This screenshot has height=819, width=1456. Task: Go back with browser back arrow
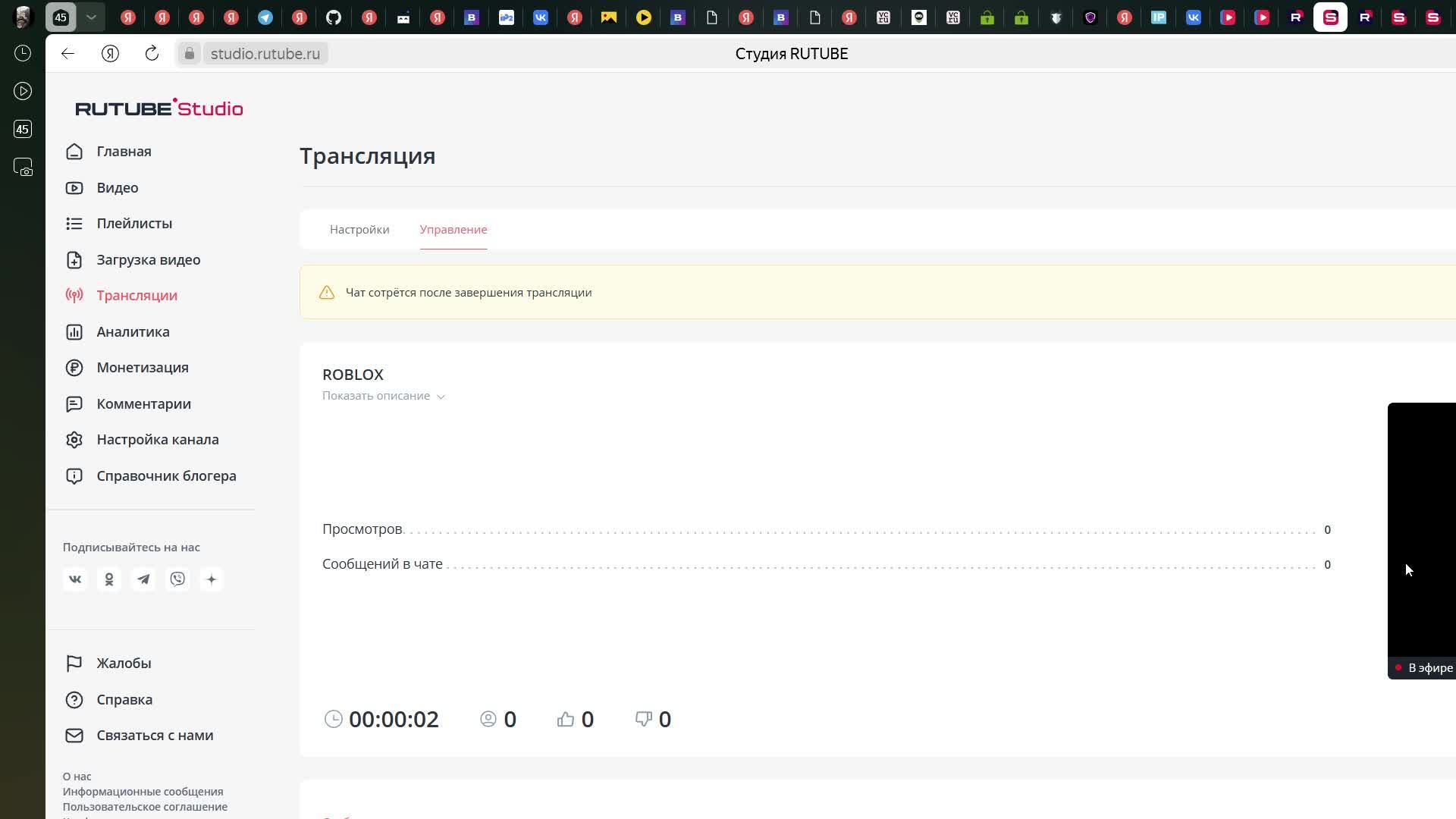point(68,53)
